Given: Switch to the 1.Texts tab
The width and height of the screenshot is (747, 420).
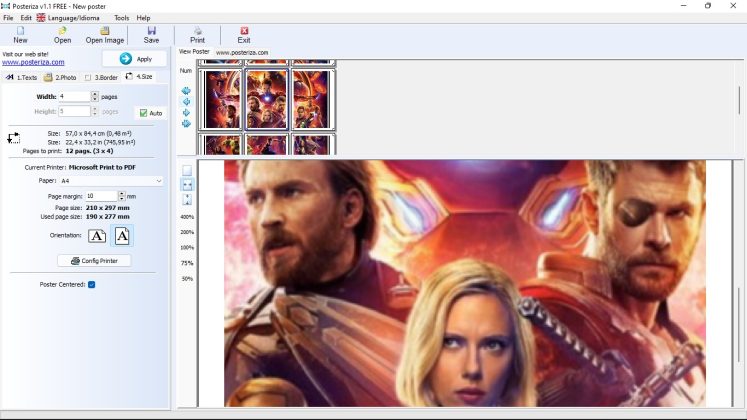Looking at the screenshot, I should [x=22, y=77].
